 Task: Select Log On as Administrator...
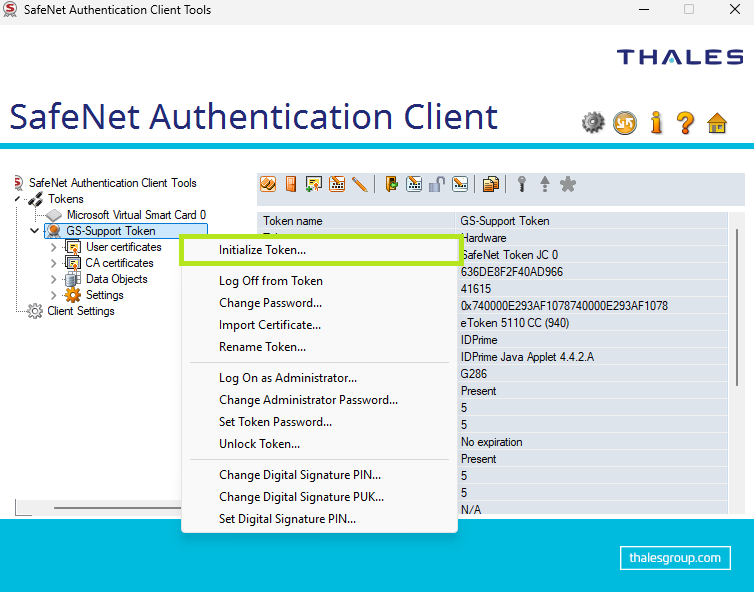point(319,378)
